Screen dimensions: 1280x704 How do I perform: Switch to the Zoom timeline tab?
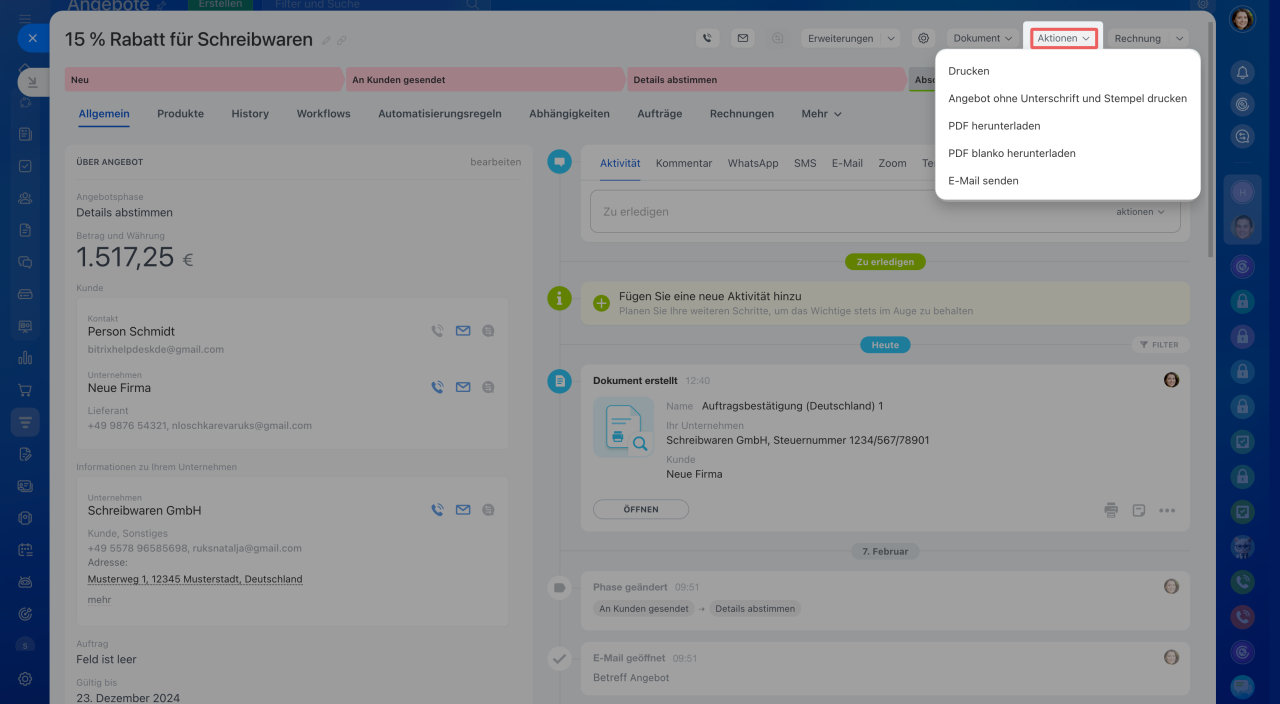click(893, 163)
